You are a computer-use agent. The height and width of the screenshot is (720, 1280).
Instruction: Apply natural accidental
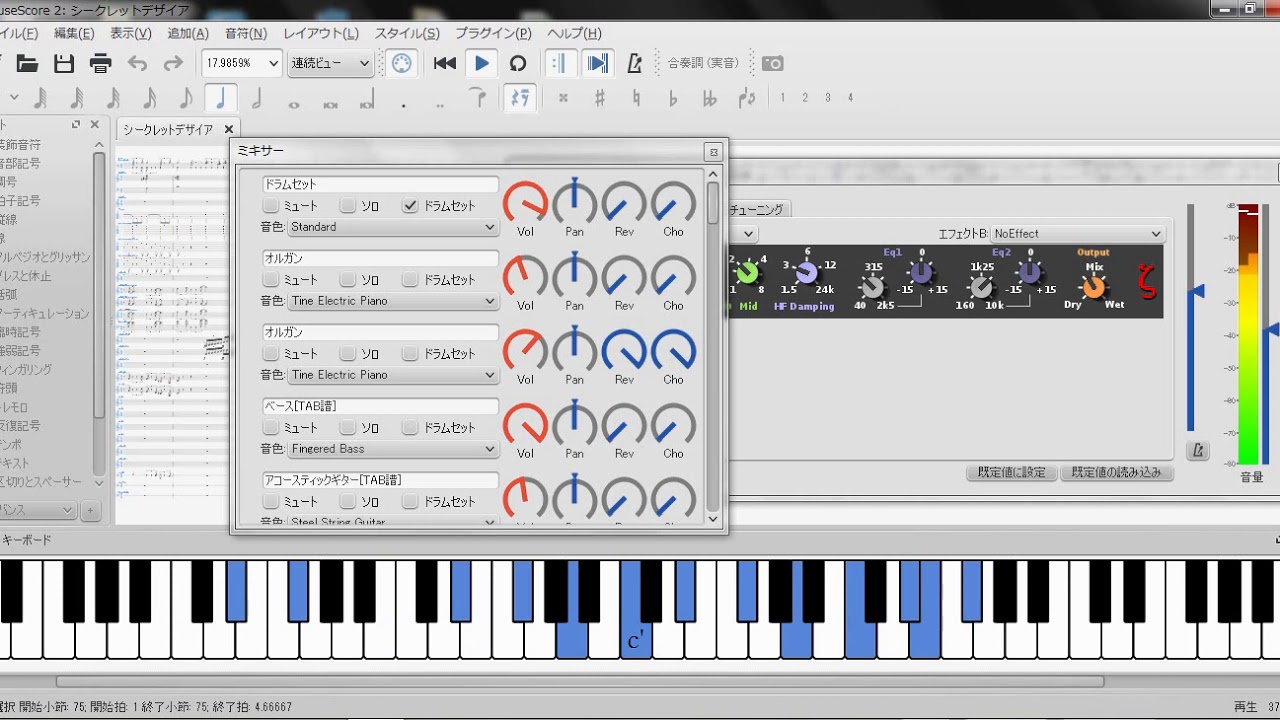[x=637, y=98]
